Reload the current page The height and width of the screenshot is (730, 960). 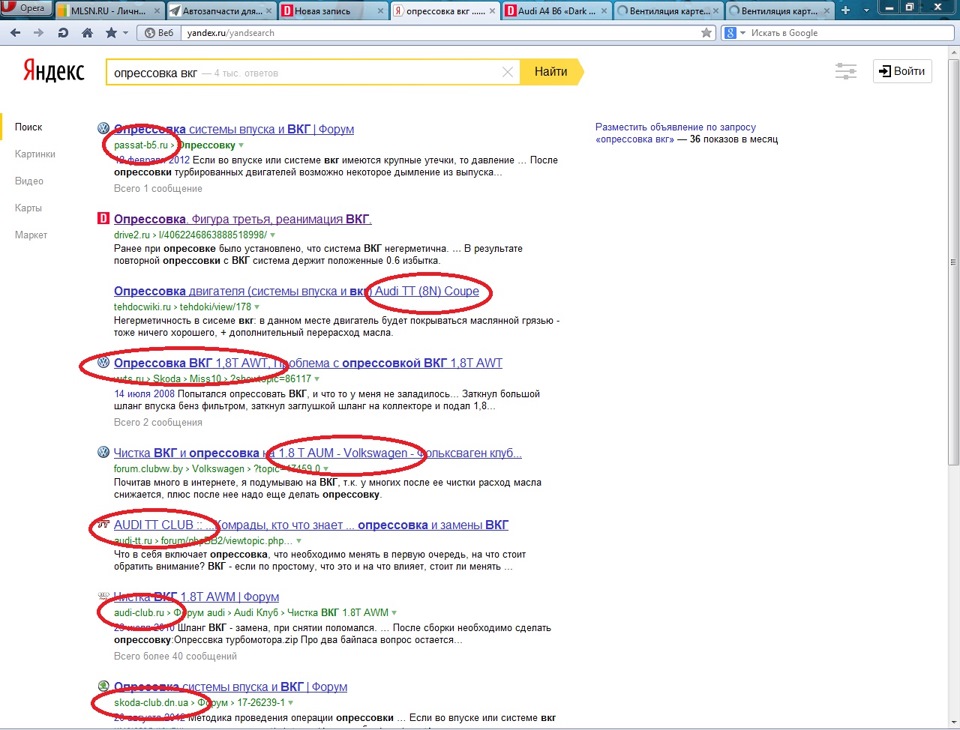(63, 33)
